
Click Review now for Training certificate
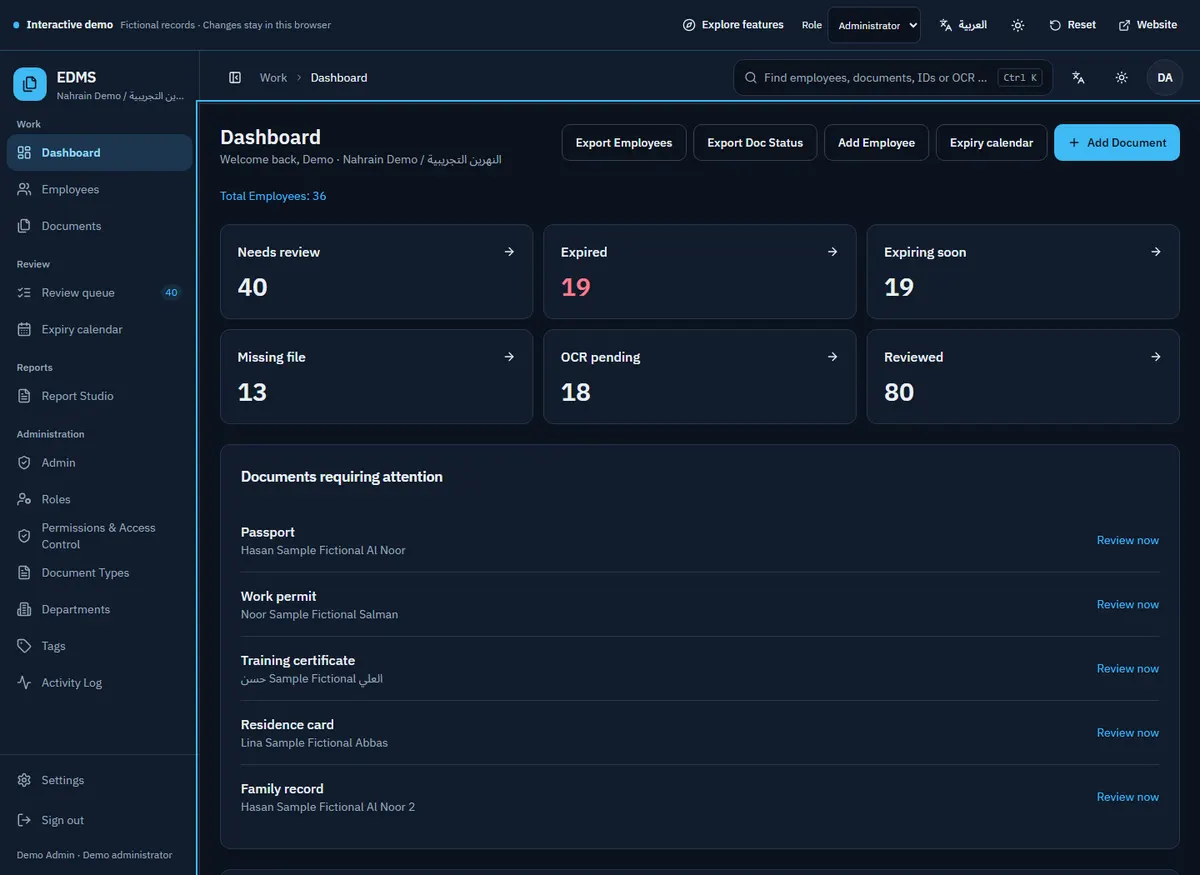(1128, 668)
